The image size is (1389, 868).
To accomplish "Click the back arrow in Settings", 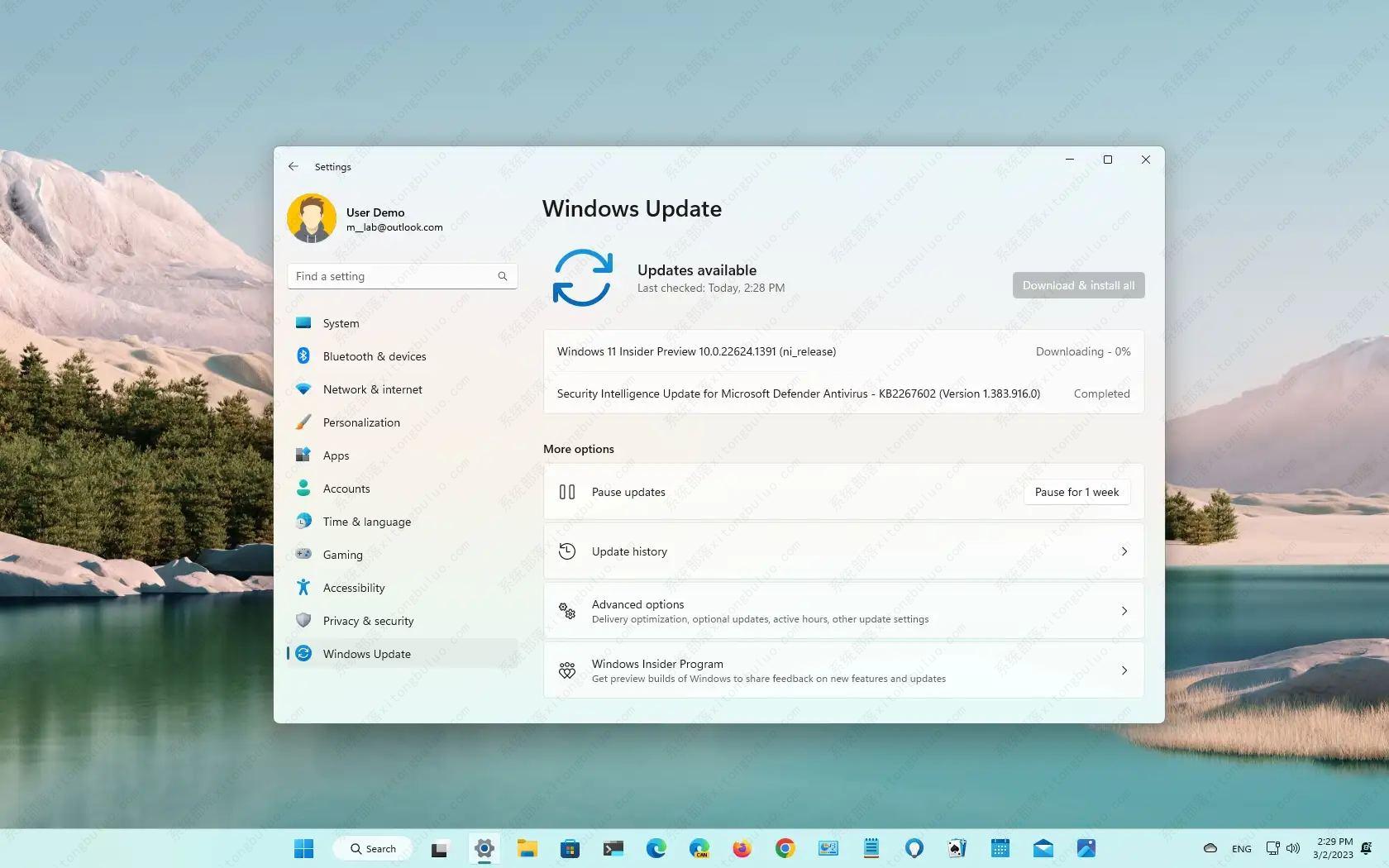I will (x=293, y=166).
